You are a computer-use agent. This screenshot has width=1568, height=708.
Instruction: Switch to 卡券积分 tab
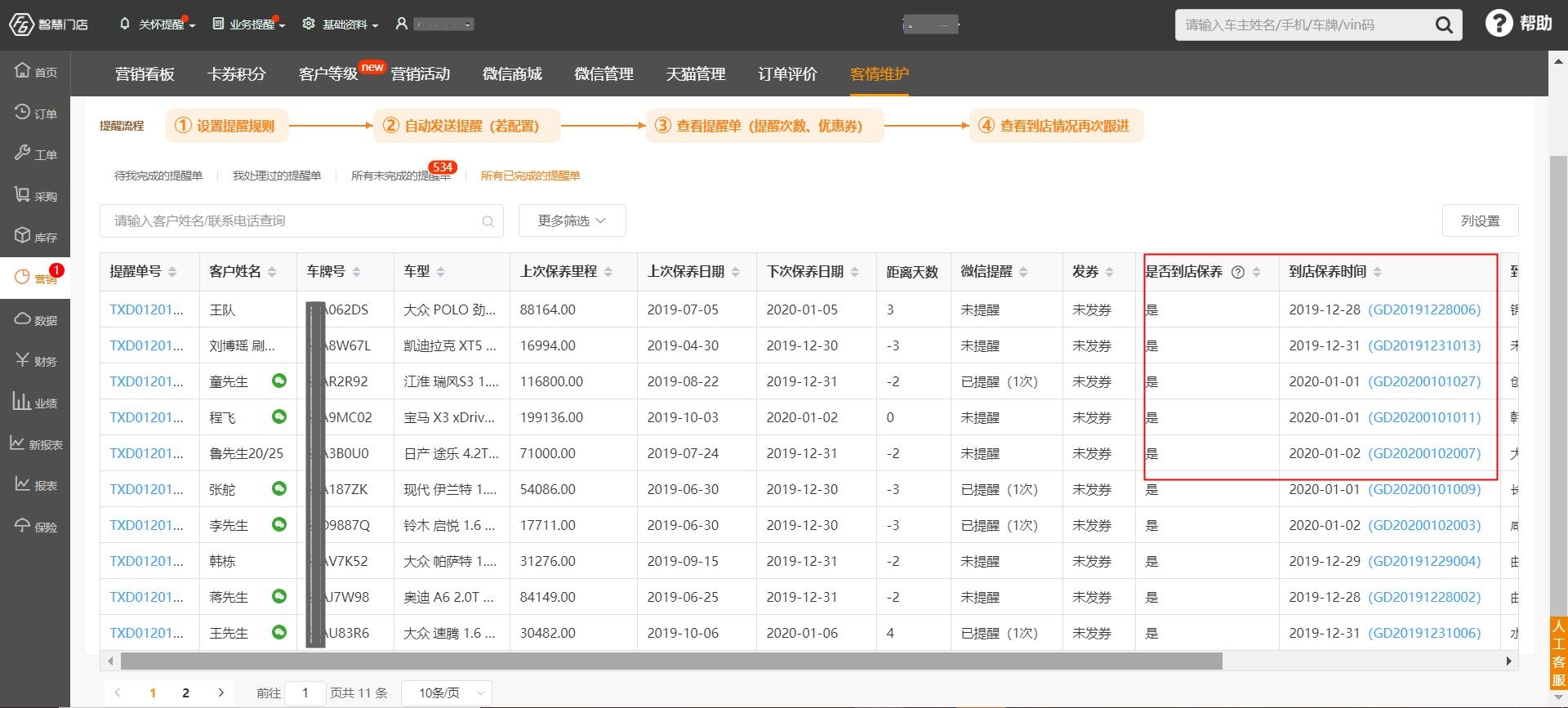click(x=236, y=73)
